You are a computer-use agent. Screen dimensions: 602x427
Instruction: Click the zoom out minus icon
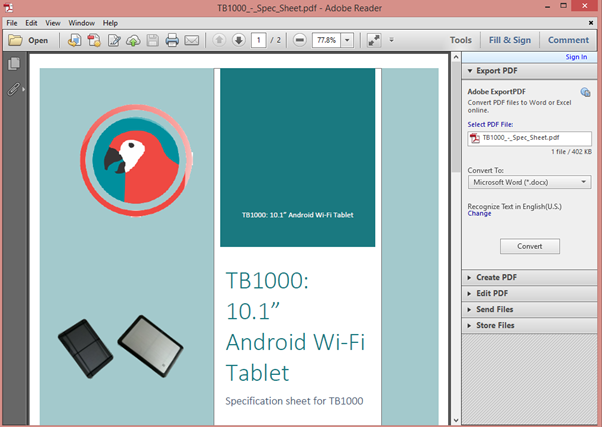coord(298,41)
